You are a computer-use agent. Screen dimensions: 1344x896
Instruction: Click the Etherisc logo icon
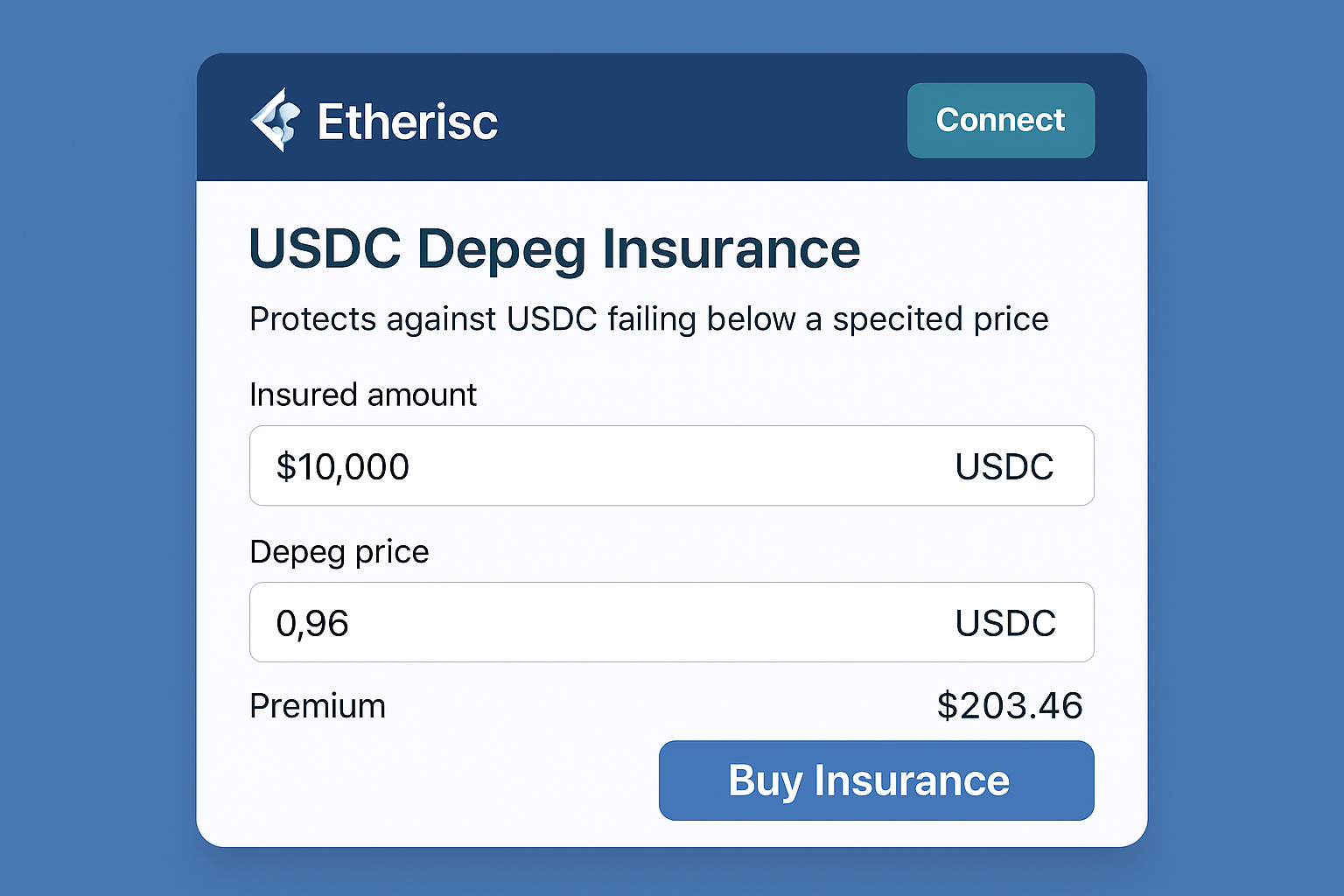click(276, 121)
